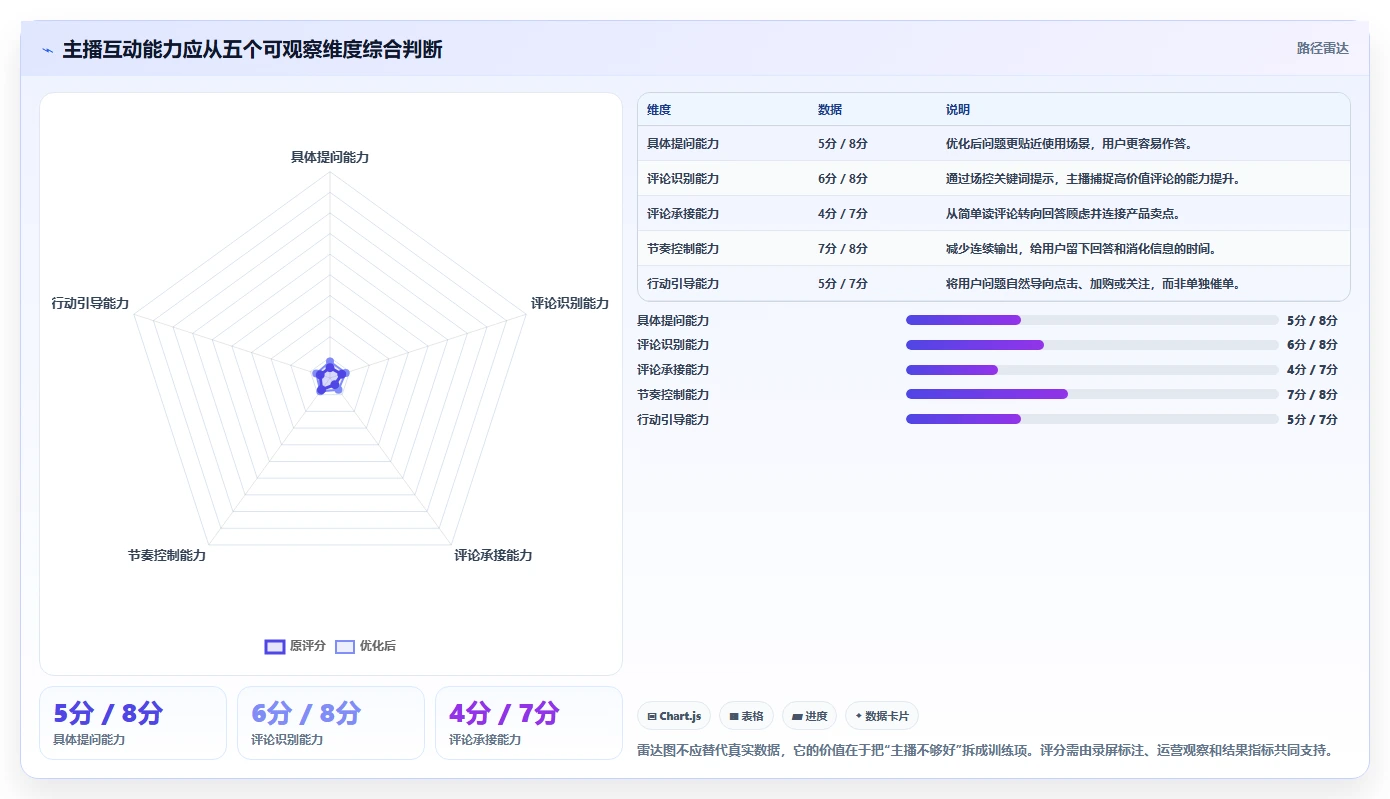Image resolution: width=1390 pixels, height=799 pixels.
Task: Select table row cell 具体提问能力
Action: click(683, 144)
